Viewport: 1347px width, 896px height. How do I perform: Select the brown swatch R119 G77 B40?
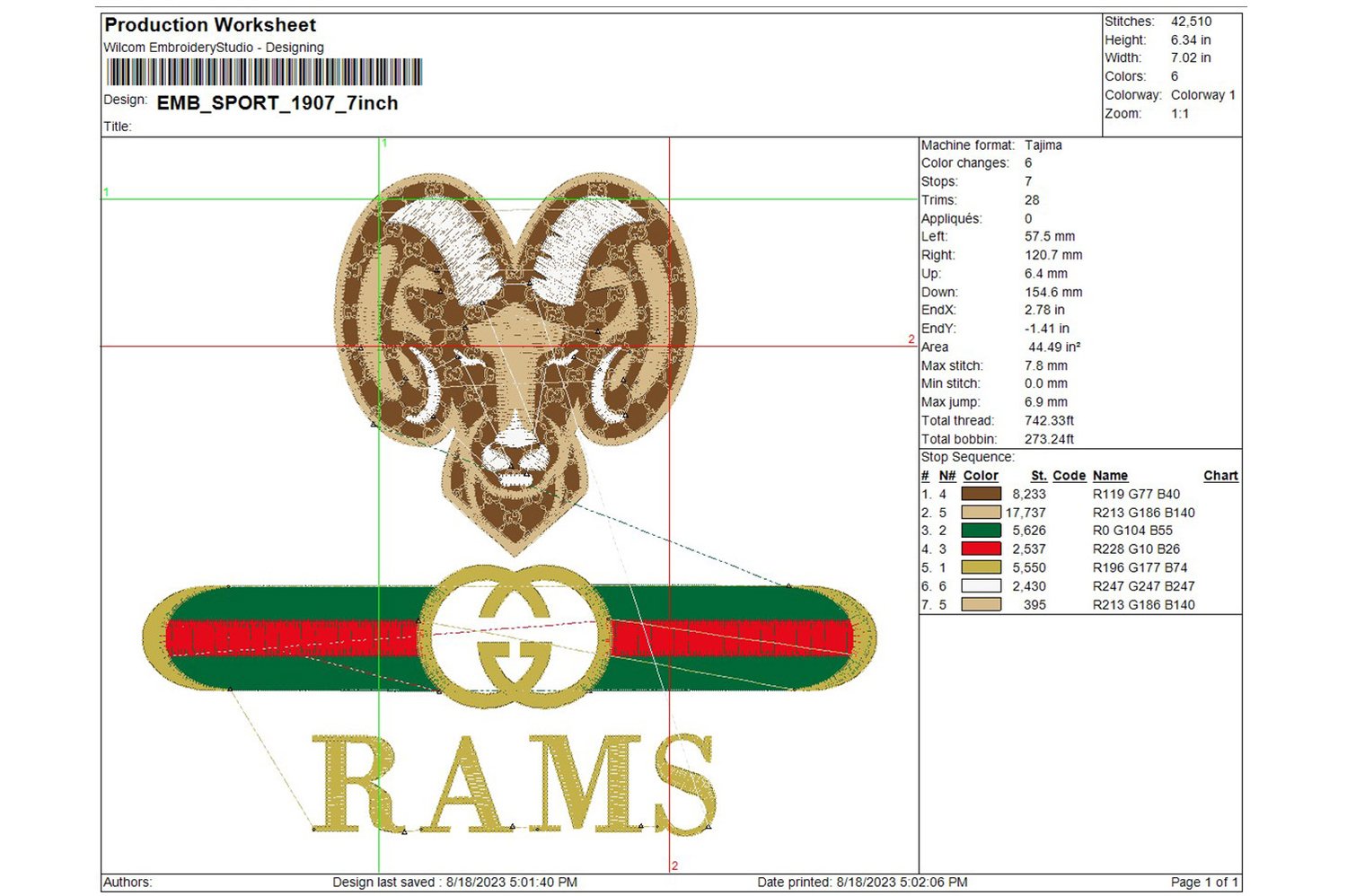(982, 494)
